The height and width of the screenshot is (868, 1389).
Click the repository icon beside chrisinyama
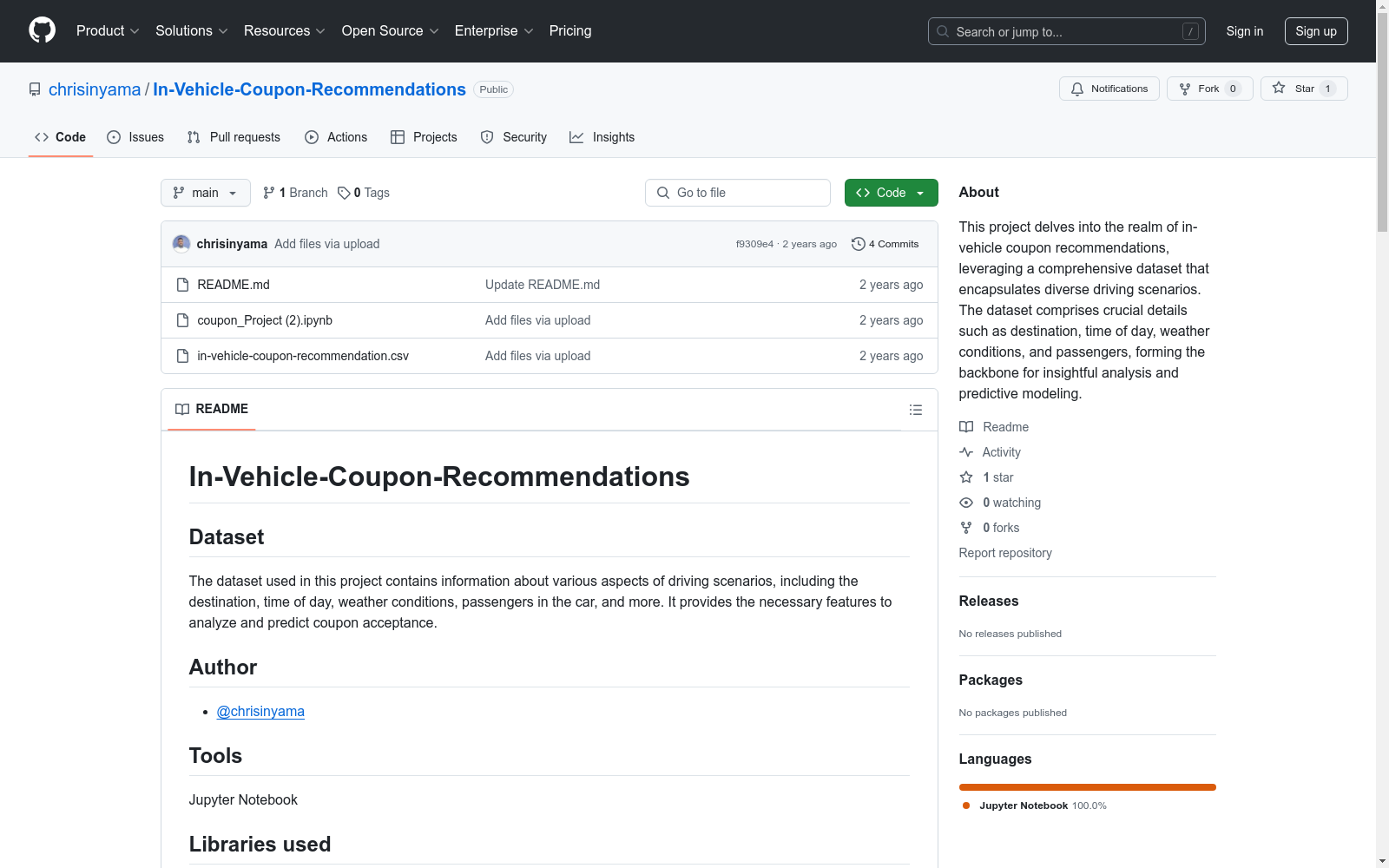click(35, 89)
